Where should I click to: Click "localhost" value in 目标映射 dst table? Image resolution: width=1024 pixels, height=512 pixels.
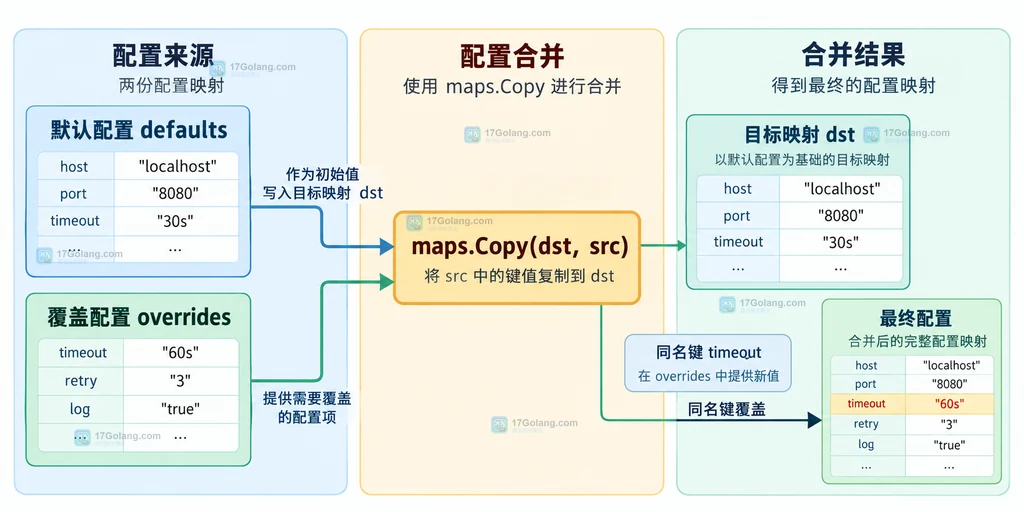(x=842, y=189)
